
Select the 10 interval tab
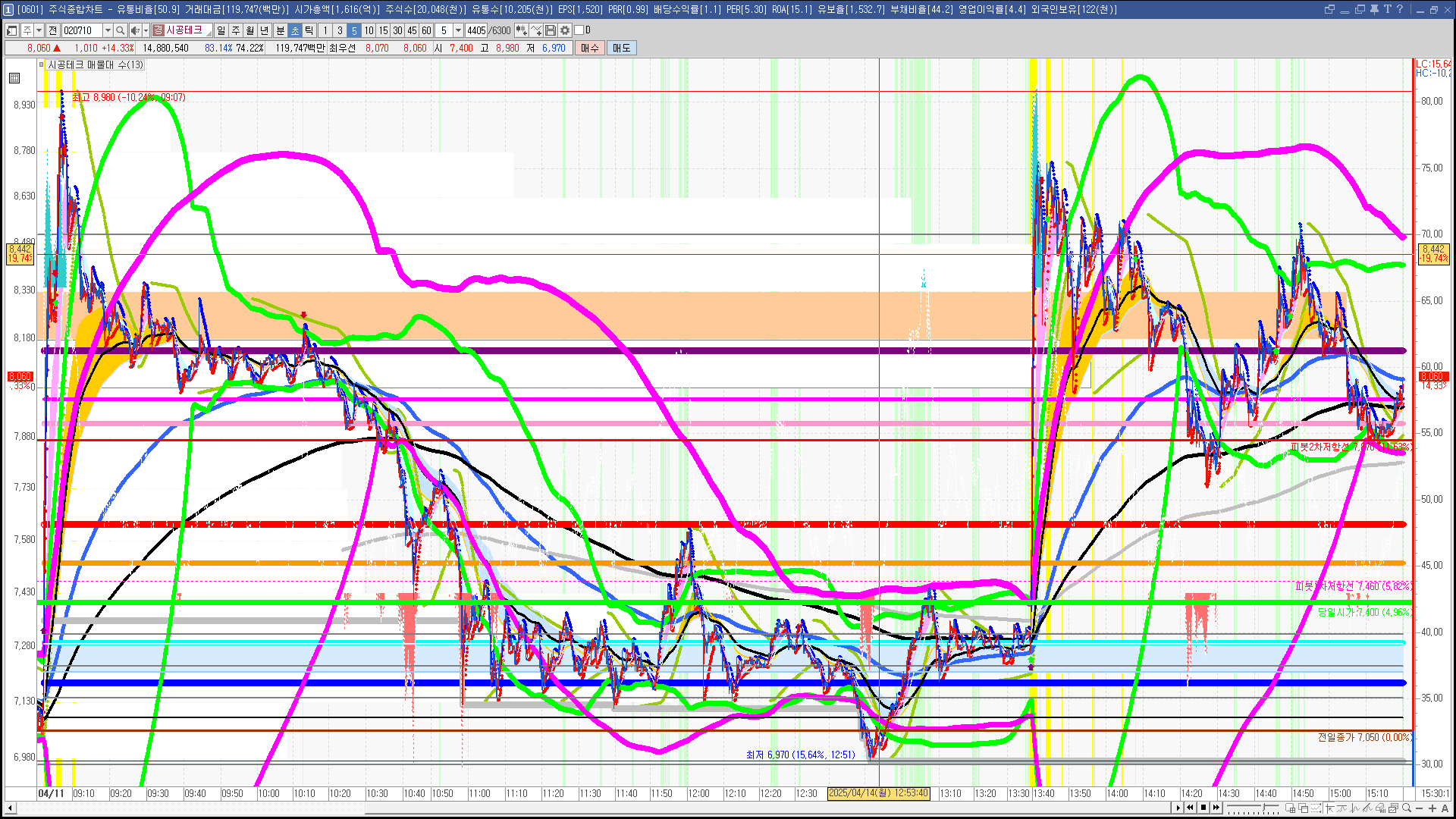click(x=369, y=30)
